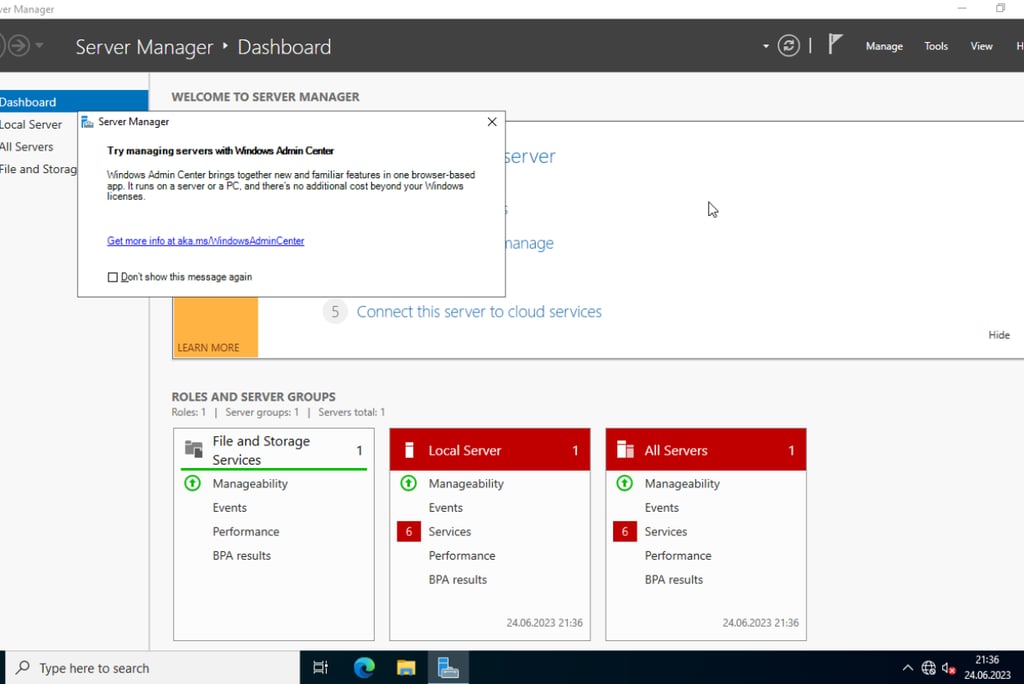
Task: Open File and Storage Services tile header
Action: (274, 449)
